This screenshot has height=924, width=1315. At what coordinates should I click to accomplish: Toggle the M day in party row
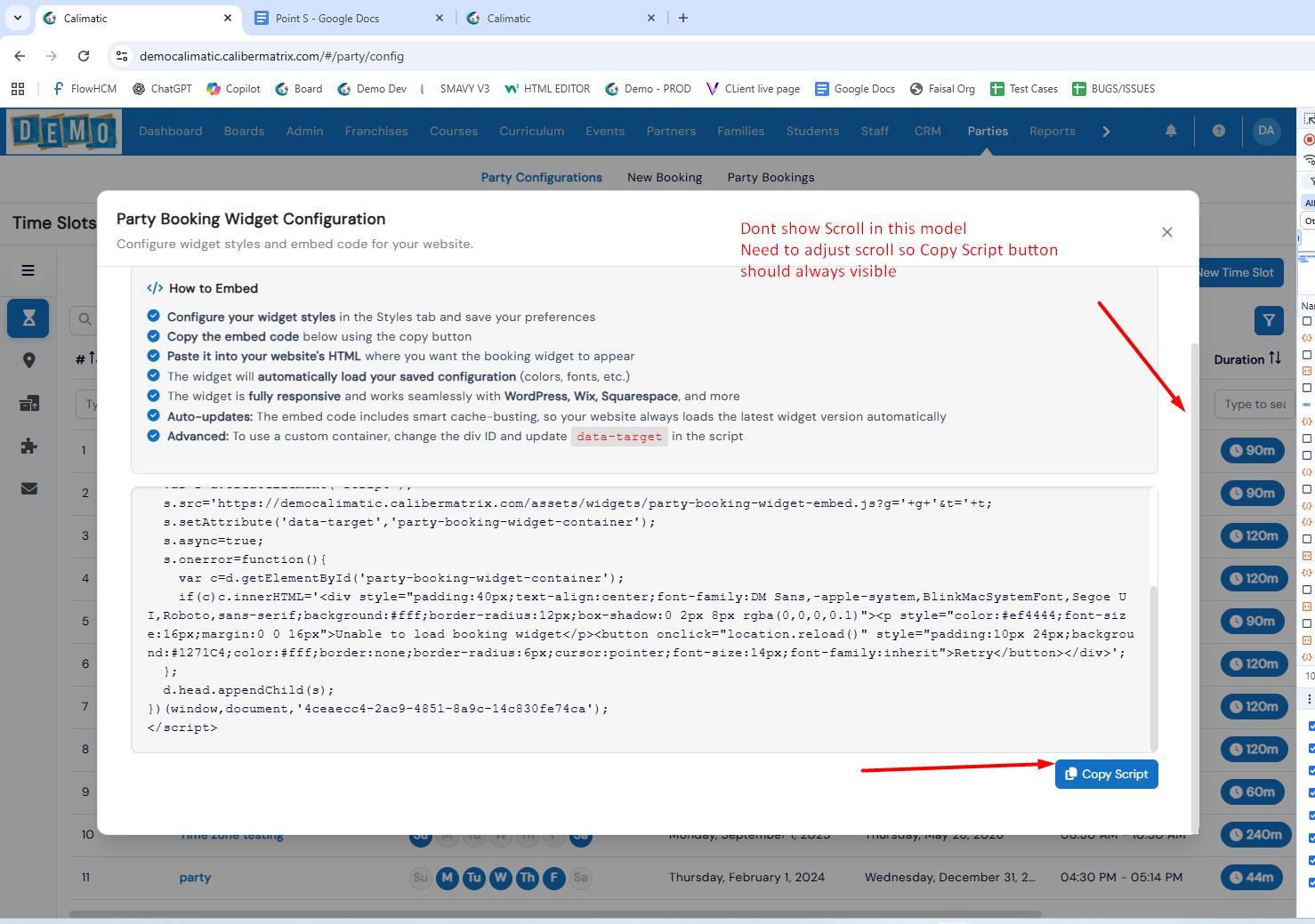coord(448,878)
